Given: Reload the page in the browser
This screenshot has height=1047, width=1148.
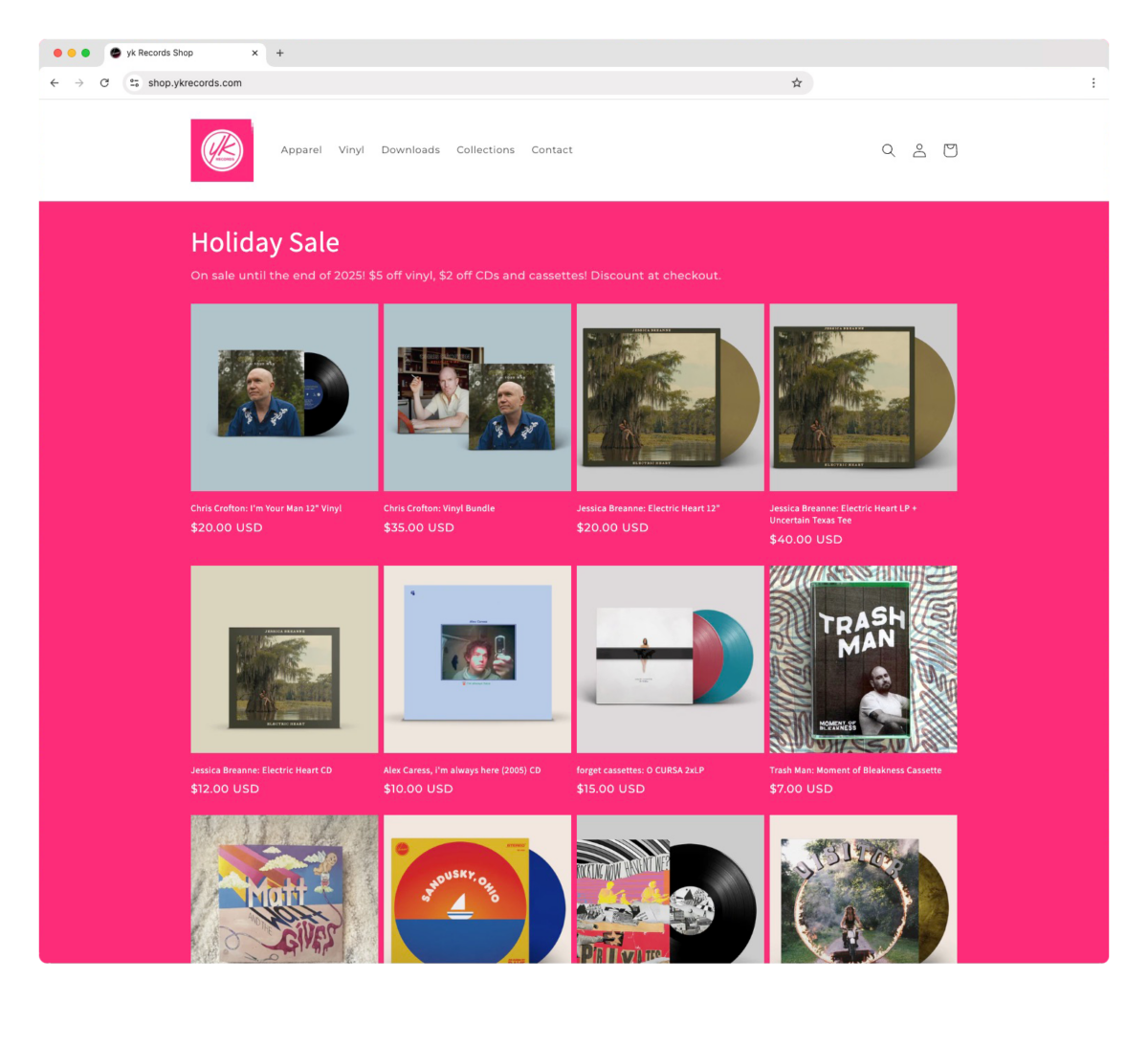Looking at the screenshot, I should click(104, 83).
